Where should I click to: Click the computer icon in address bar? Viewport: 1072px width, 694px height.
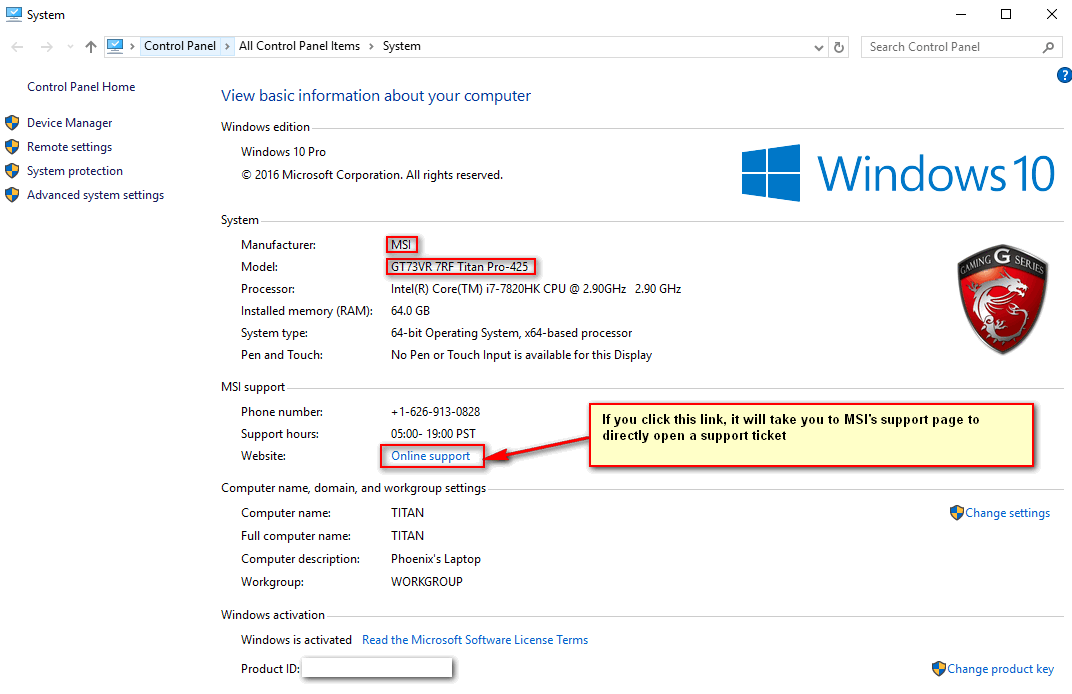click(x=115, y=46)
